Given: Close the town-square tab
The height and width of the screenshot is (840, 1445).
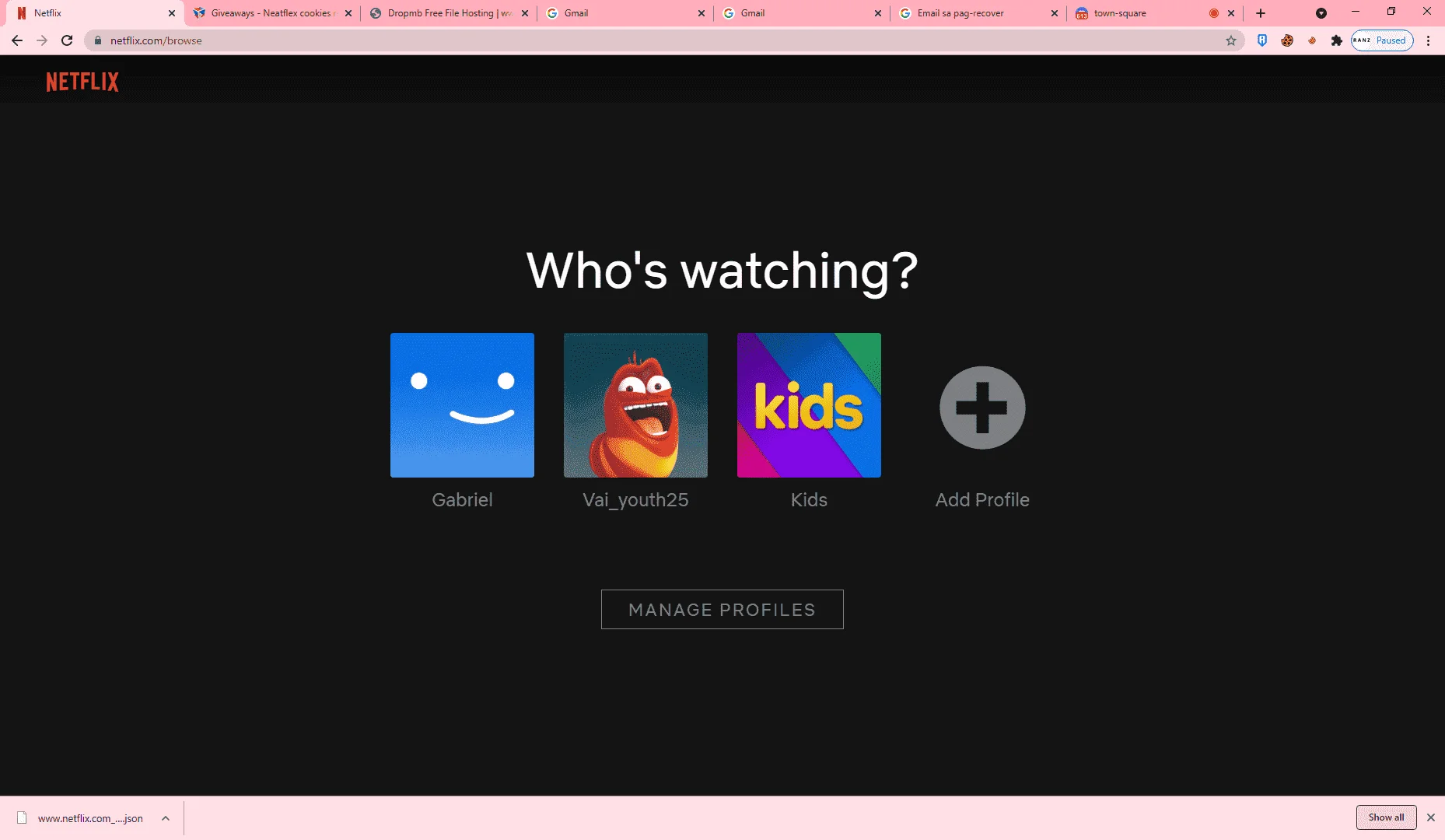Looking at the screenshot, I should (x=1231, y=13).
